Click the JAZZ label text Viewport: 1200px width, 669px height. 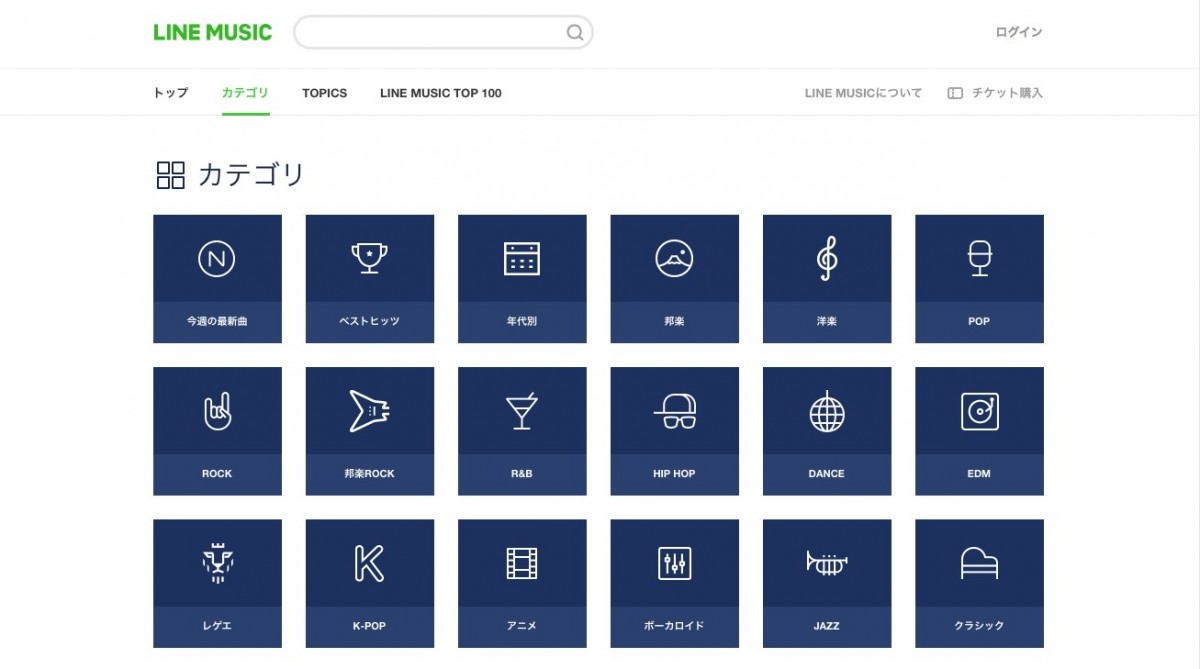tap(827, 626)
